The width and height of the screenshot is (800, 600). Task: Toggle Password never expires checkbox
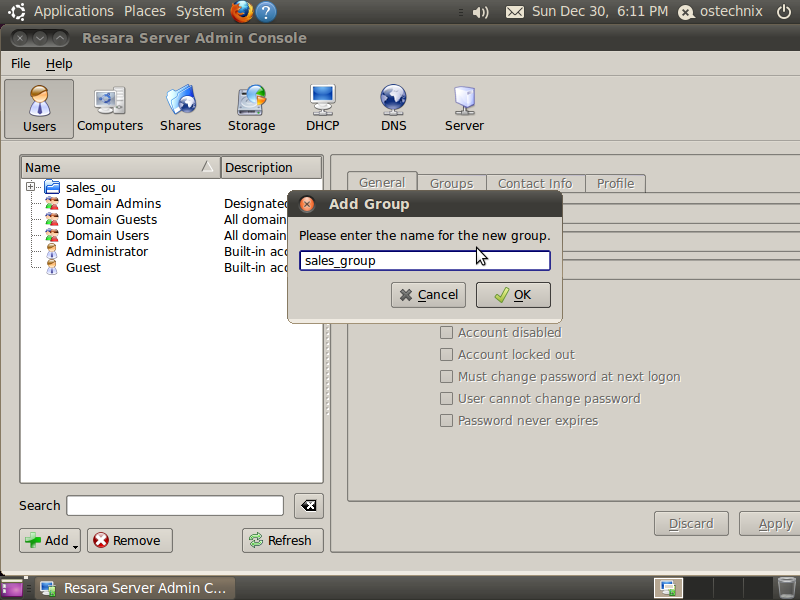click(446, 420)
